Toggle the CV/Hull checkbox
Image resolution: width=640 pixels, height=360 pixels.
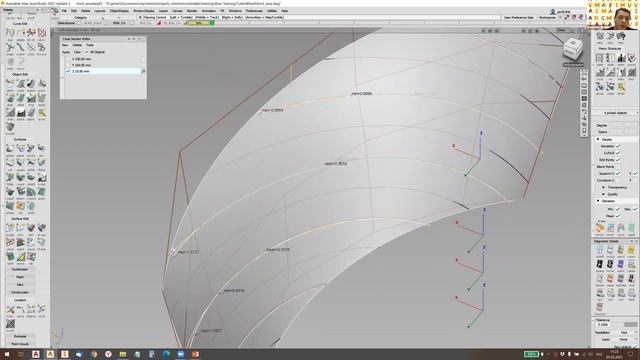coord(618,153)
